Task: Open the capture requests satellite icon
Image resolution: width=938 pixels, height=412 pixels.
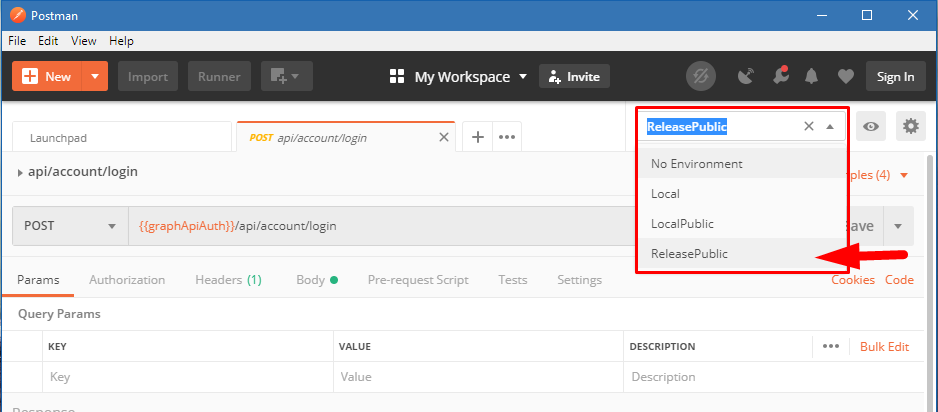Action: coord(746,77)
